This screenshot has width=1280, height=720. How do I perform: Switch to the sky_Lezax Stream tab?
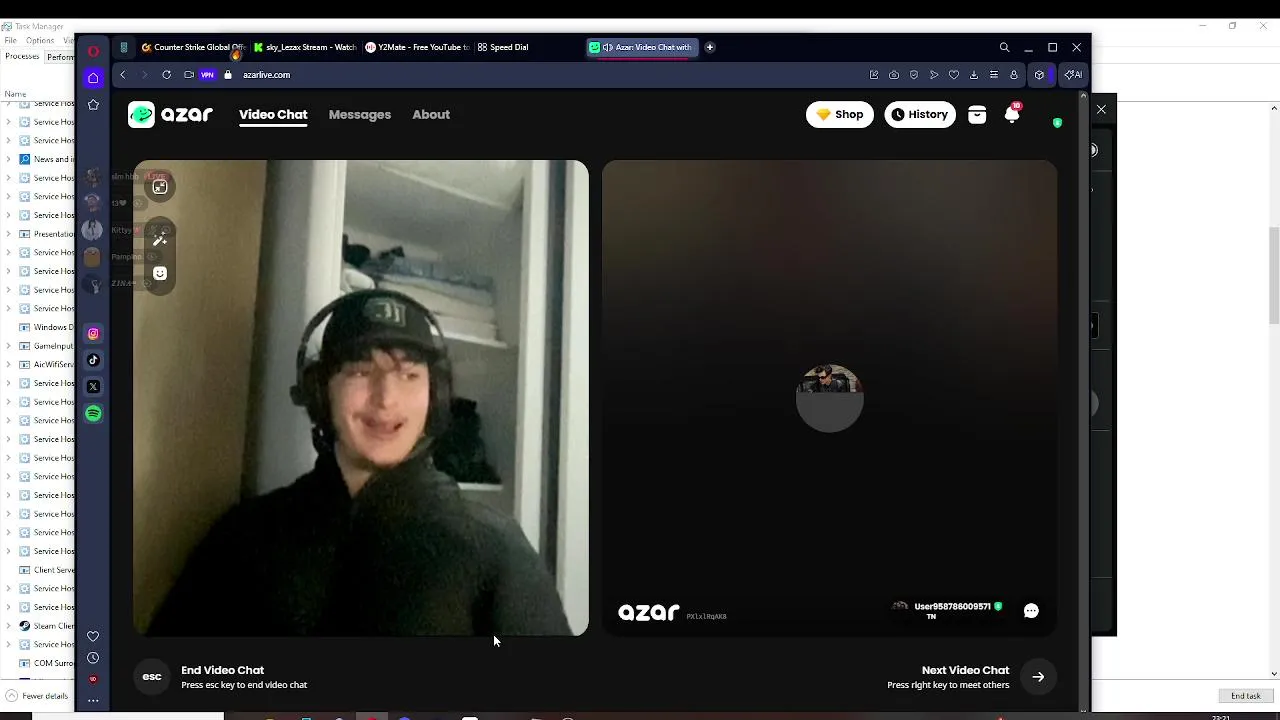(x=305, y=47)
